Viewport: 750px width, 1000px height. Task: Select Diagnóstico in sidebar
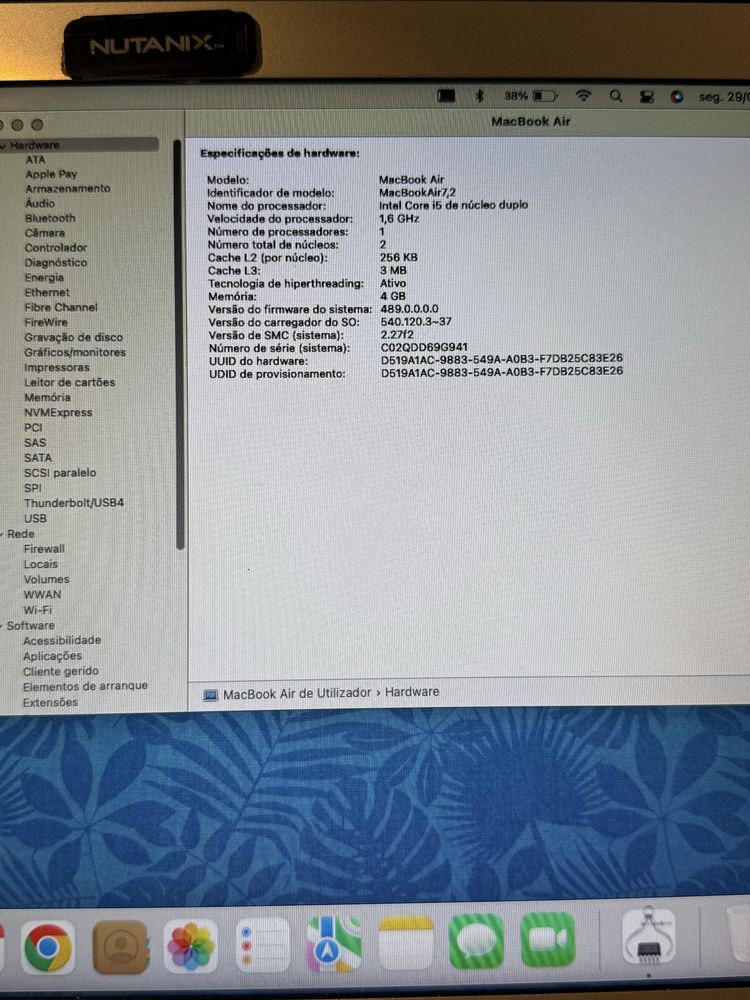click(x=55, y=263)
